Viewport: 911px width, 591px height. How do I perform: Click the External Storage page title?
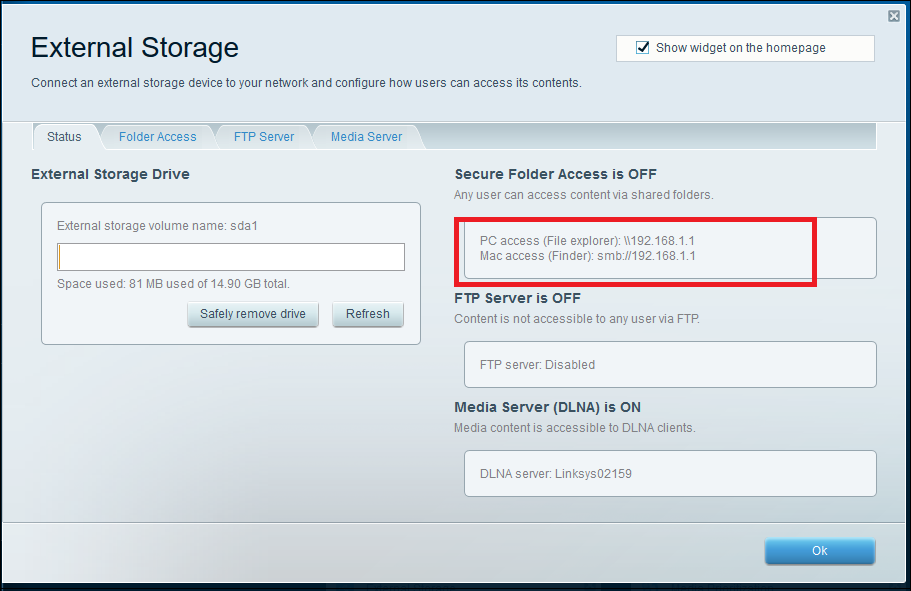tap(134, 47)
